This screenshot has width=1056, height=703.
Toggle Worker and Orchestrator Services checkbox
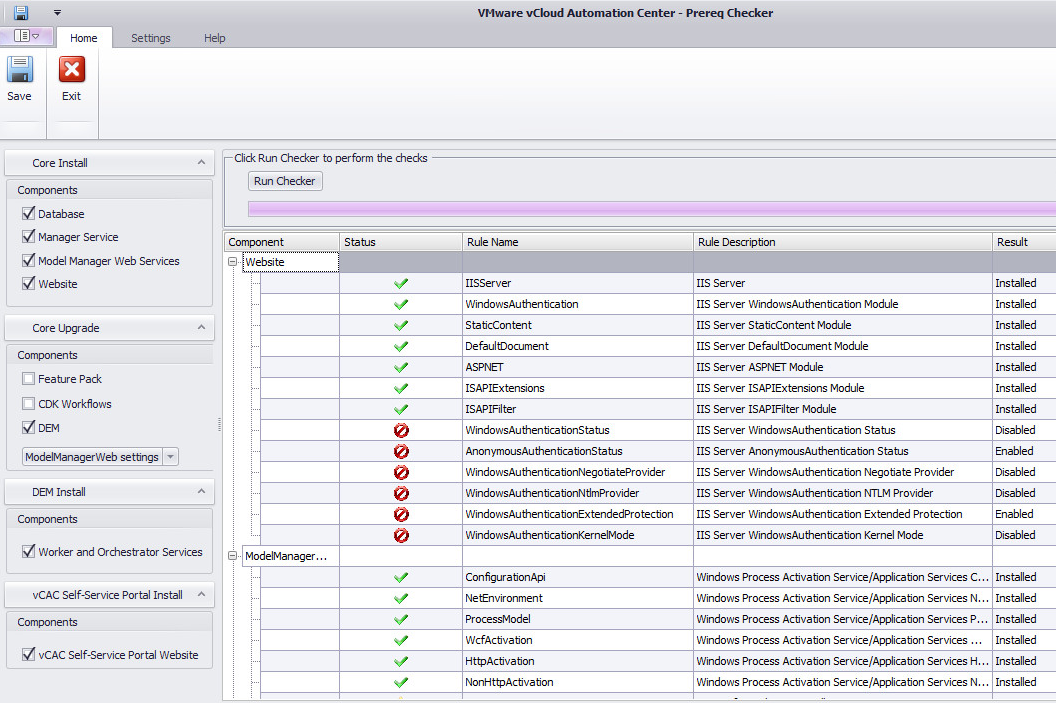(28, 551)
